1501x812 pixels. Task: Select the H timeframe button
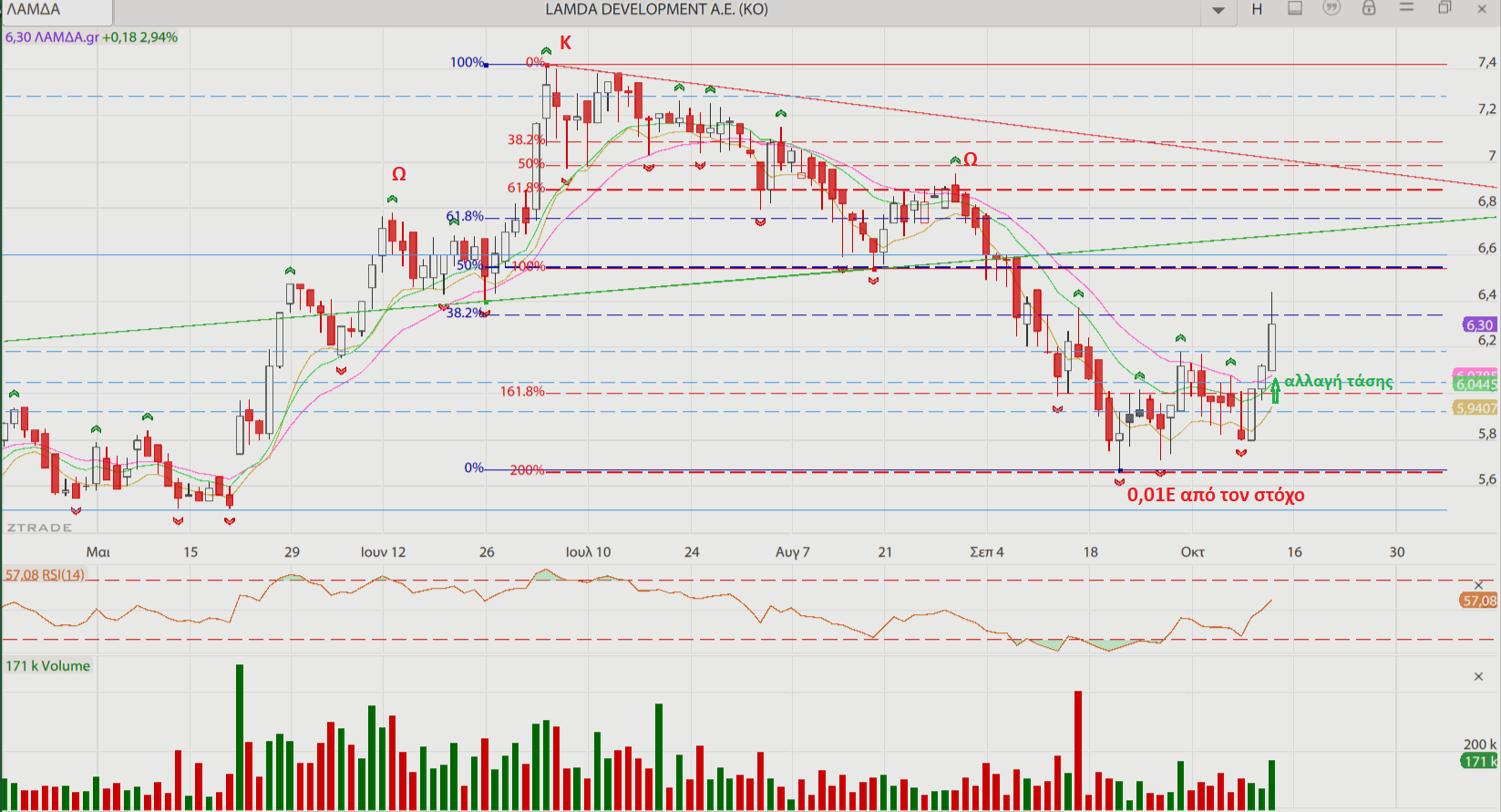1257,9
